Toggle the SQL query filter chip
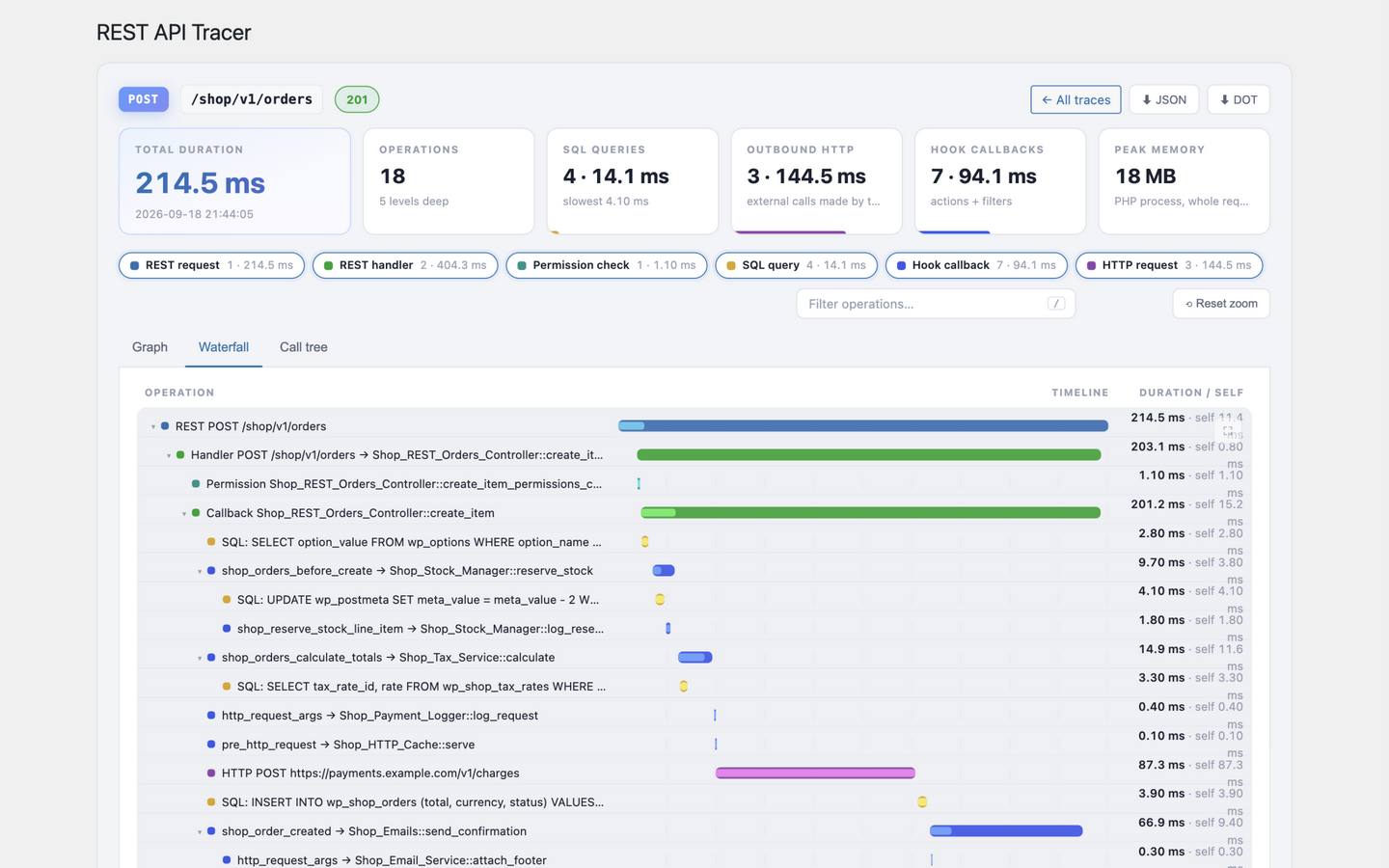 click(x=797, y=265)
